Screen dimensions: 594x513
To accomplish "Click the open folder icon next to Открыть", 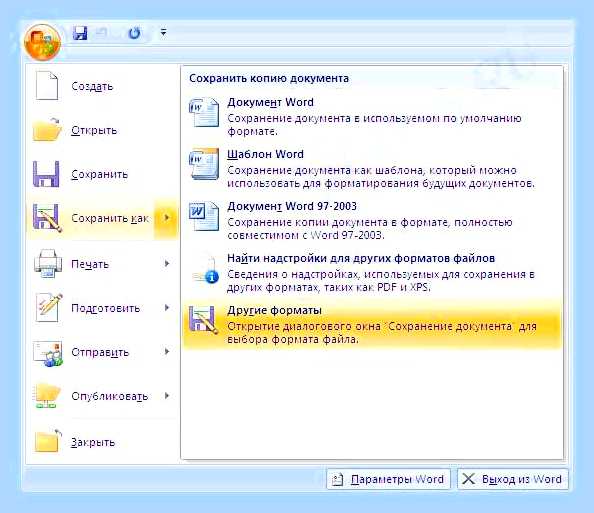I will tap(47, 130).
